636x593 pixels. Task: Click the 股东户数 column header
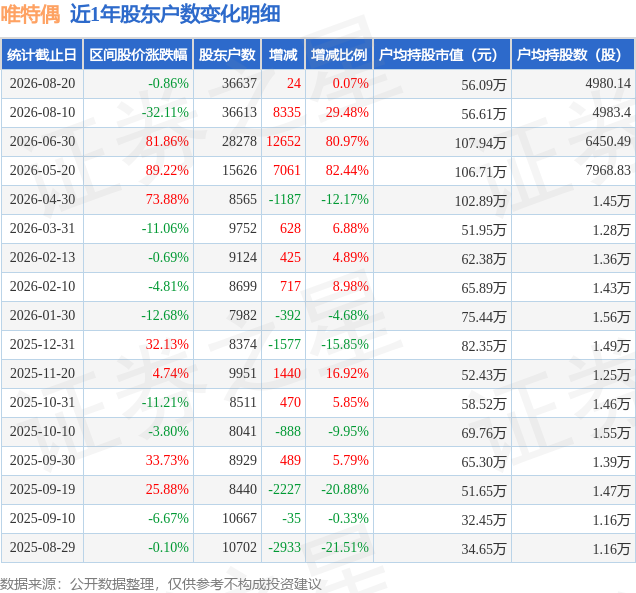[x=227, y=54]
